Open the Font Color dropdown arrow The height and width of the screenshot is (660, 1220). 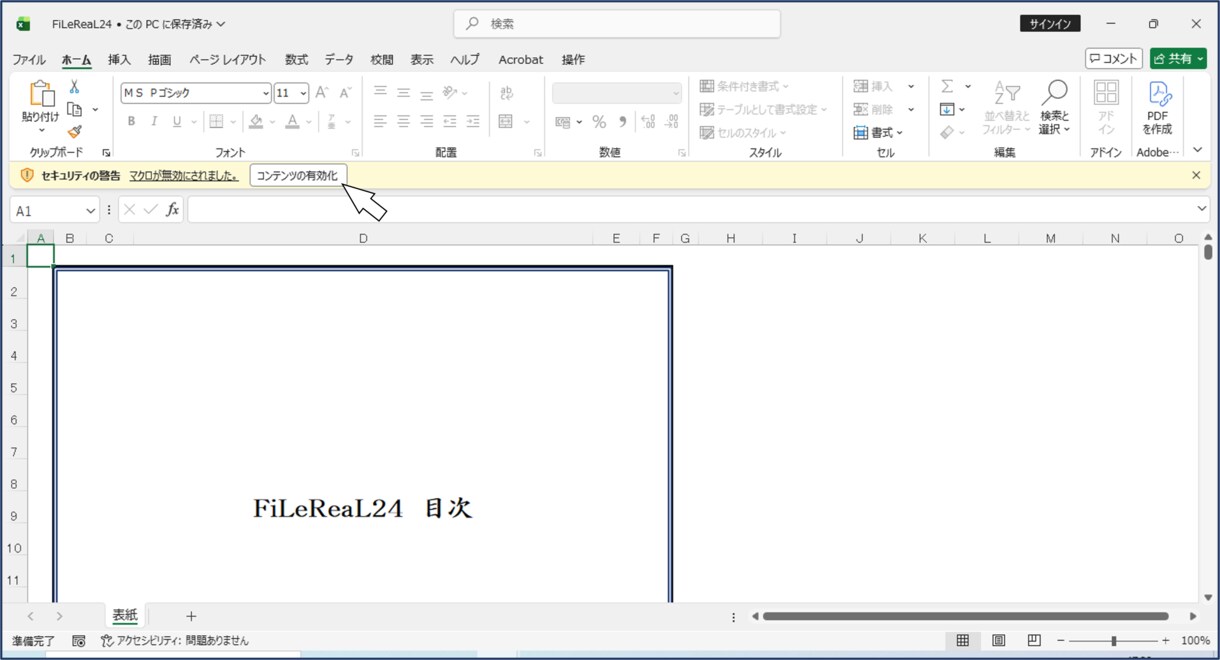(308, 122)
